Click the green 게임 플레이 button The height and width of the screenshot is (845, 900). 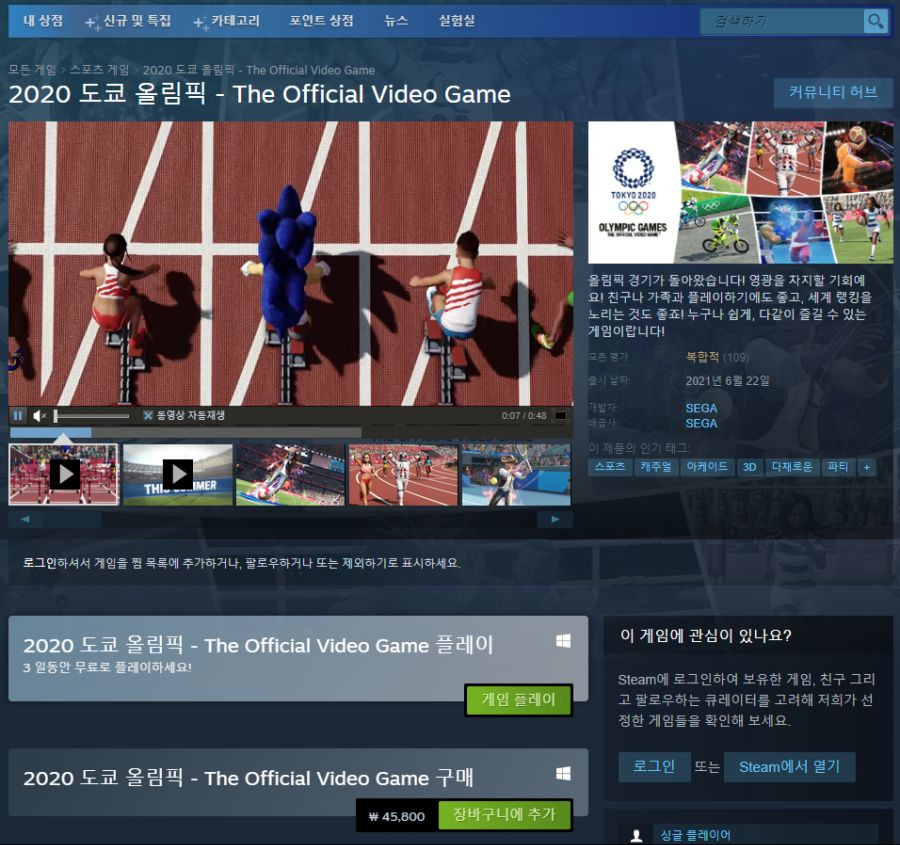tap(518, 700)
